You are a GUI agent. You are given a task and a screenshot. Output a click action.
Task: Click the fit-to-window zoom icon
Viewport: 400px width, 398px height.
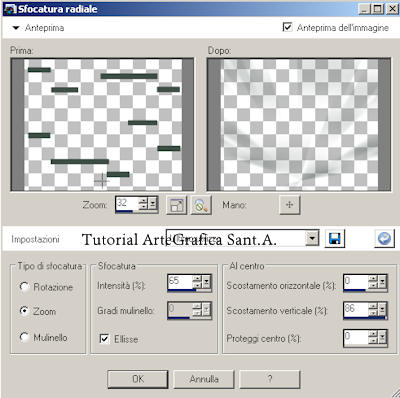pos(176,205)
